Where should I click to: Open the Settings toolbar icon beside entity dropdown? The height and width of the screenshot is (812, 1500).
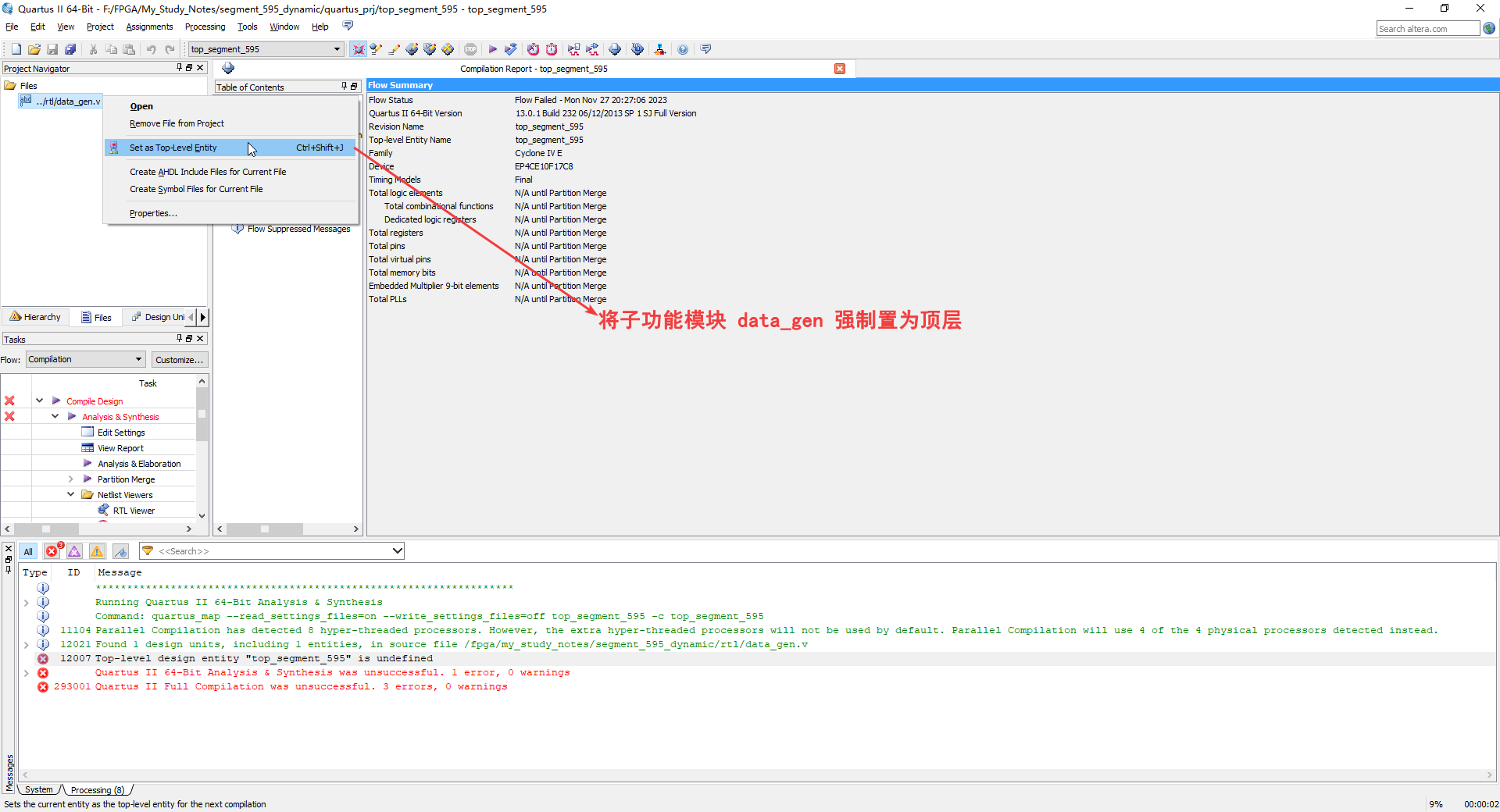click(359, 49)
